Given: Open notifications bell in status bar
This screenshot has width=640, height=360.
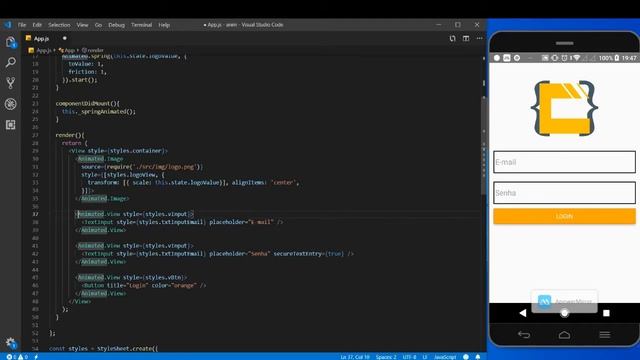Looking at the screenshot, I should click(x=478, y=357).
